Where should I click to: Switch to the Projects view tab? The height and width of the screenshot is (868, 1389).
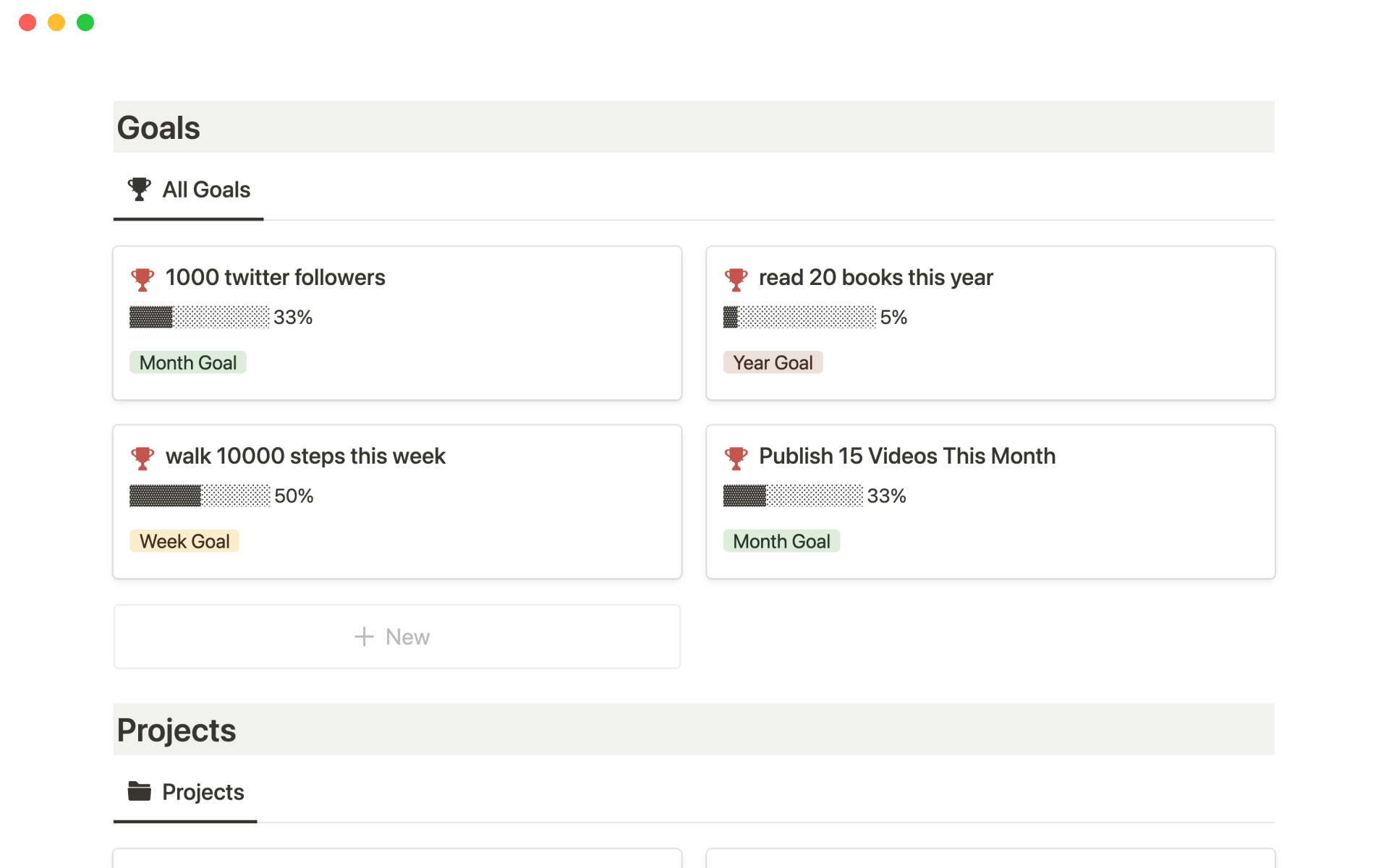coord(203,792)
